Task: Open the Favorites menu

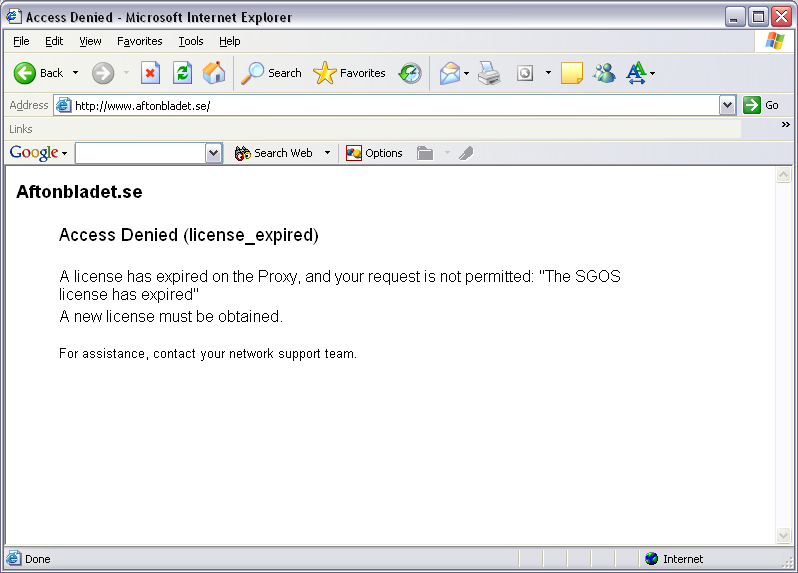Action: pyautogui.click(x=139, y=41)
